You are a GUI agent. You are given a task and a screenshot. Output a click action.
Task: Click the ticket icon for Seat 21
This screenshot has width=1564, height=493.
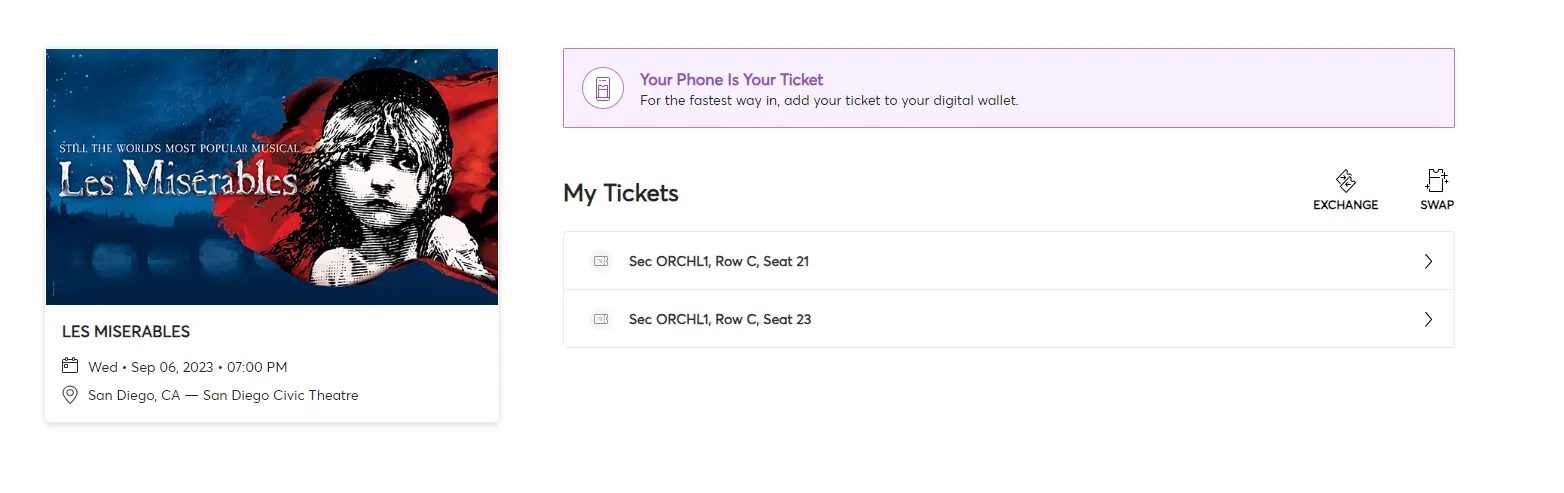[601, 261]
